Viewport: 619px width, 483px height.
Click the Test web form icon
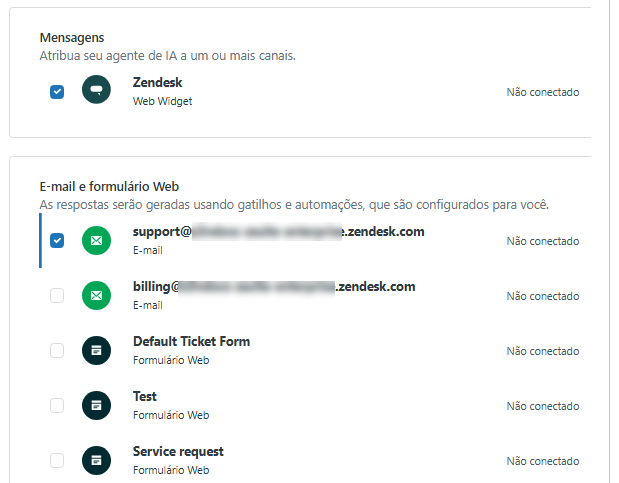tap(97, 406)
